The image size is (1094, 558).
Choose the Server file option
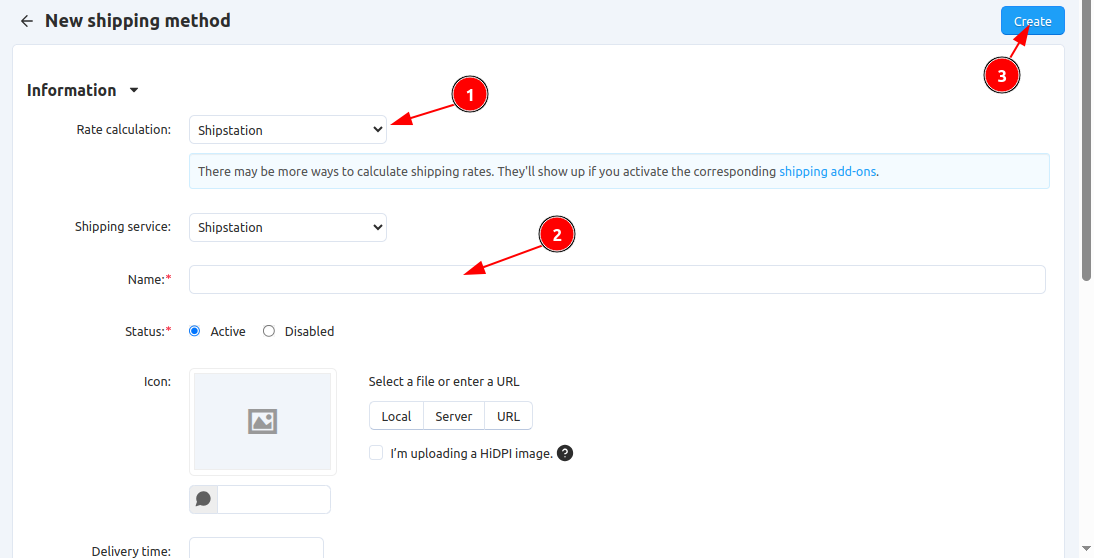[454, 416]
